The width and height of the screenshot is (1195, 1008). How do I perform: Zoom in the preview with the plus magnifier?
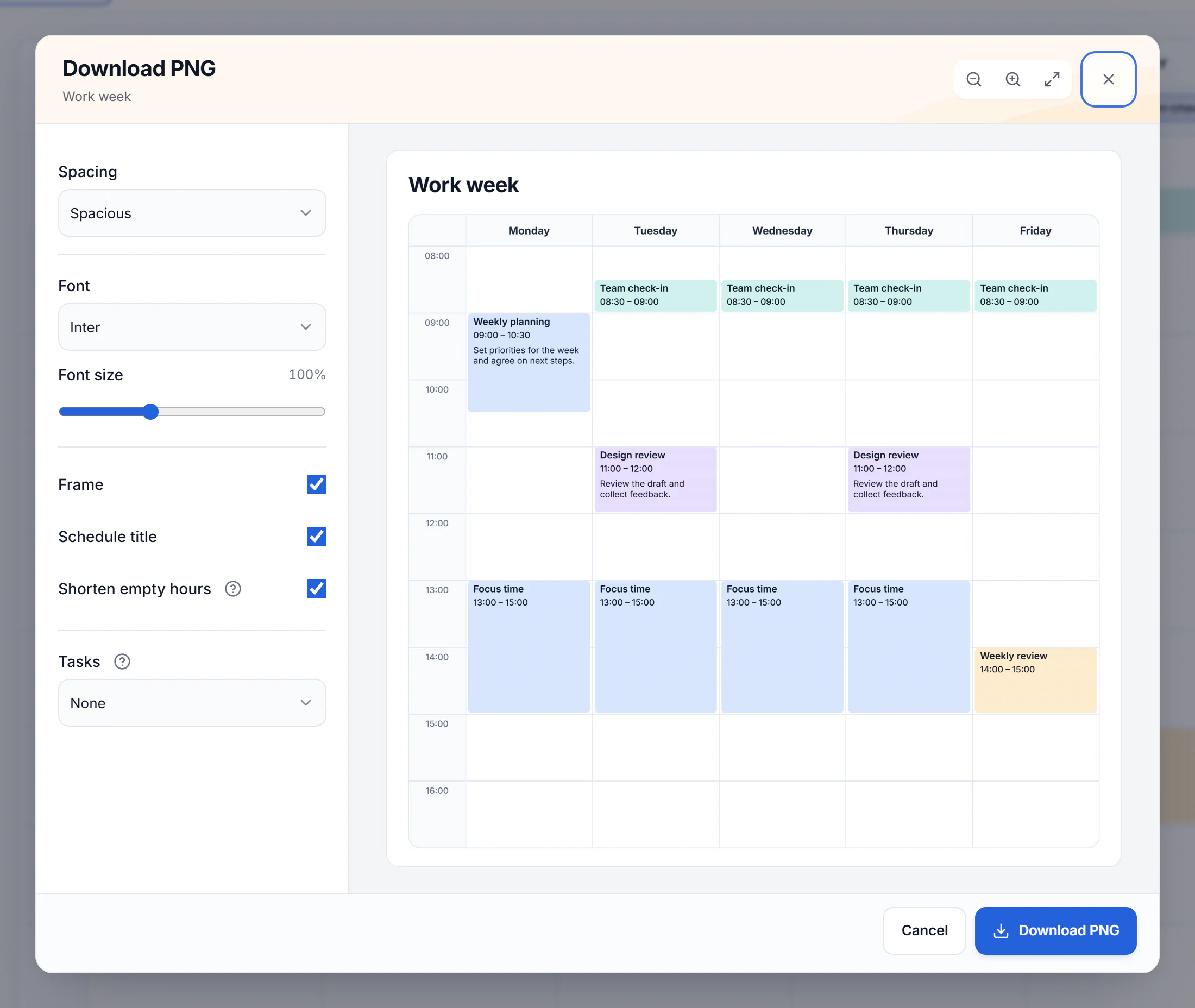click(x=1012, y=79)
